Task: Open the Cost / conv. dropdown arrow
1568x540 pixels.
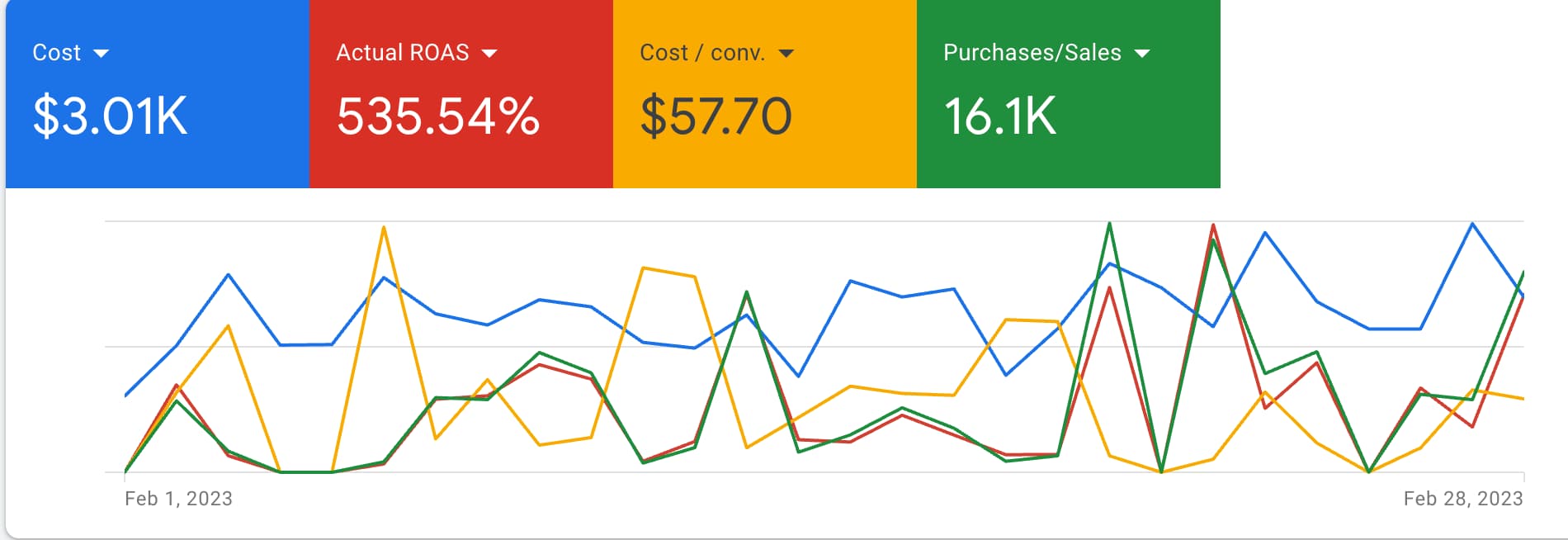Action: (786, 54)
